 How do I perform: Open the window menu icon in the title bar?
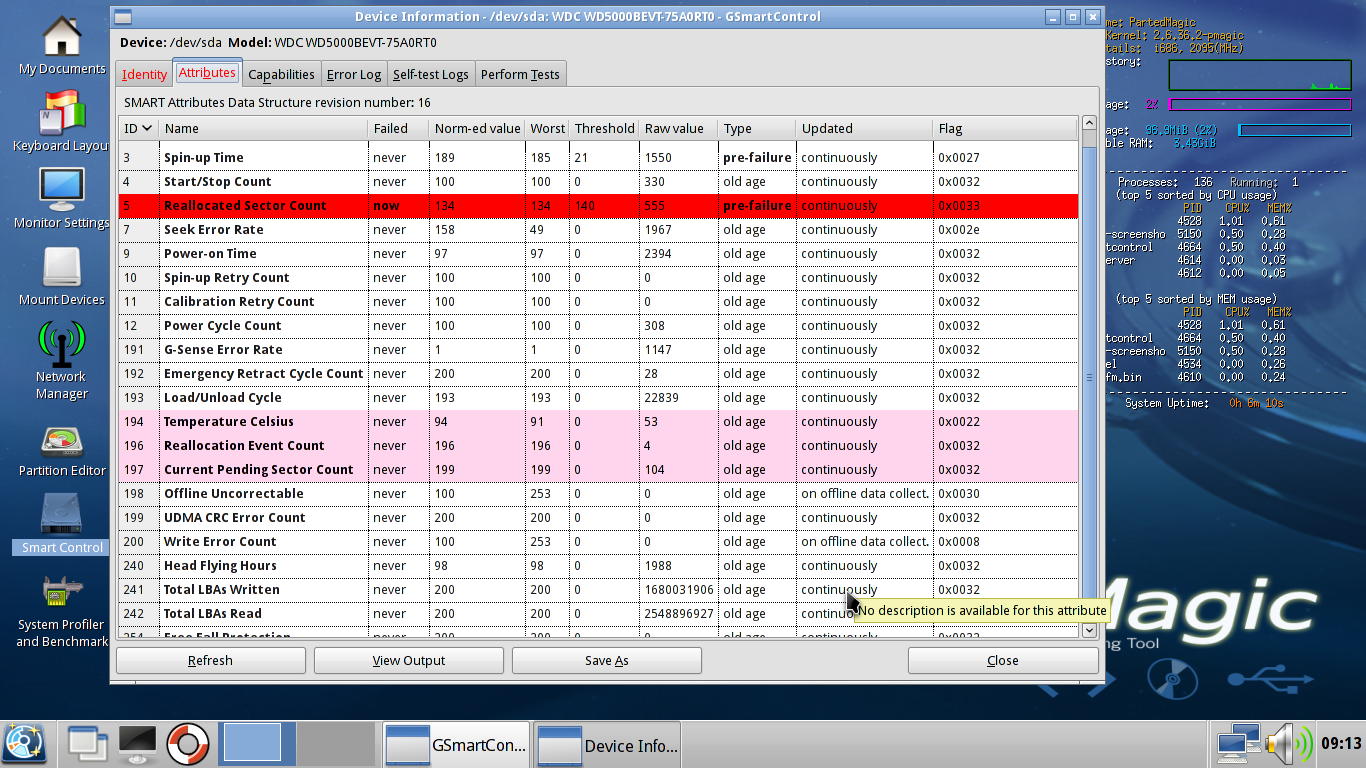121,16
